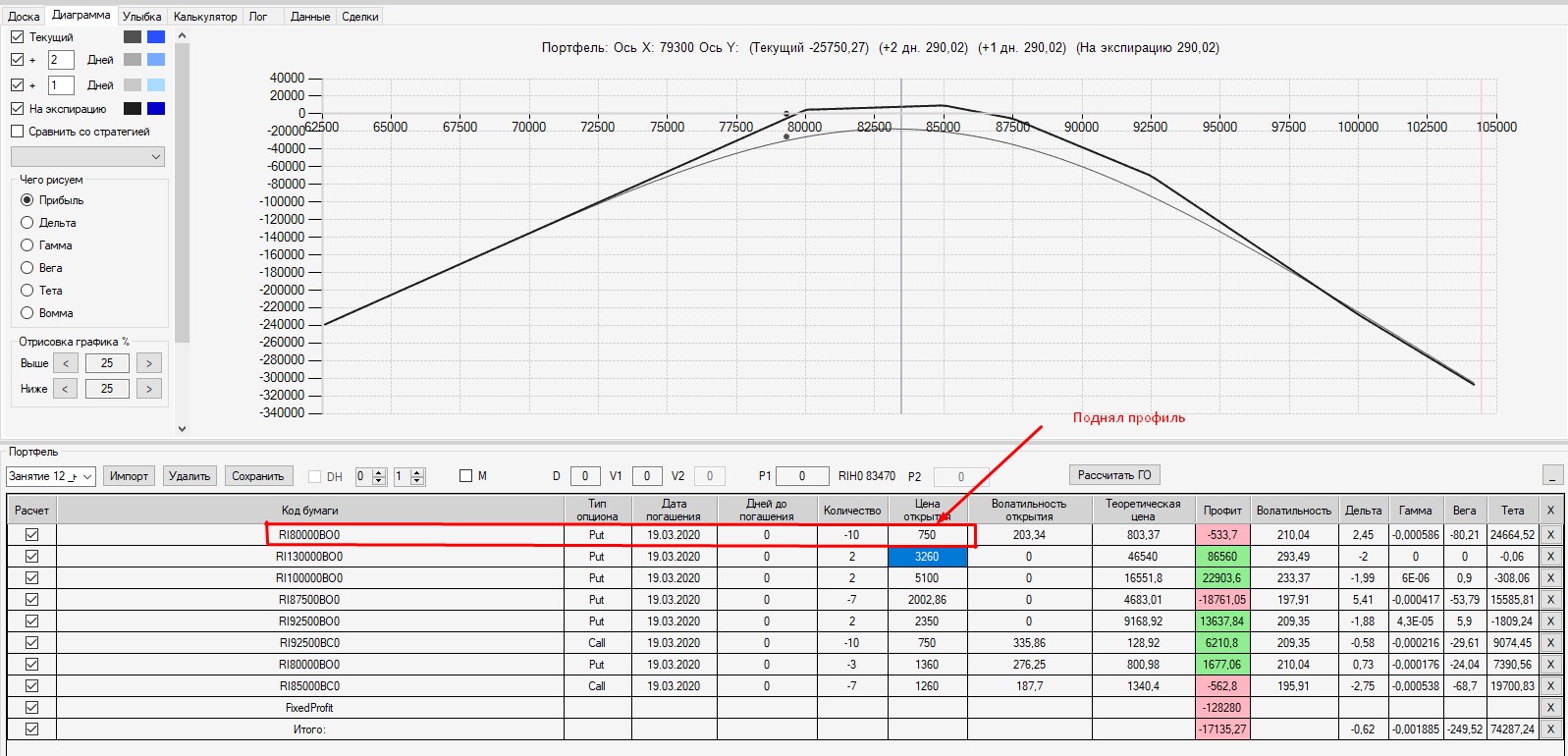Switch to the Доска tab

coord(24,17)
